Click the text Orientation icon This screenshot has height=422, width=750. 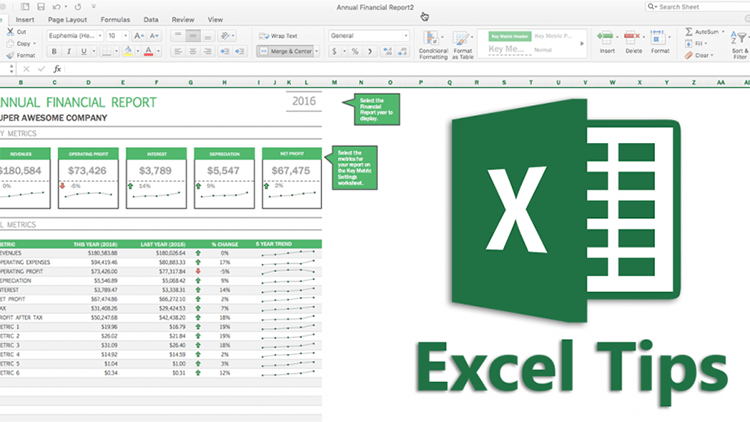[x=225, y=36]
